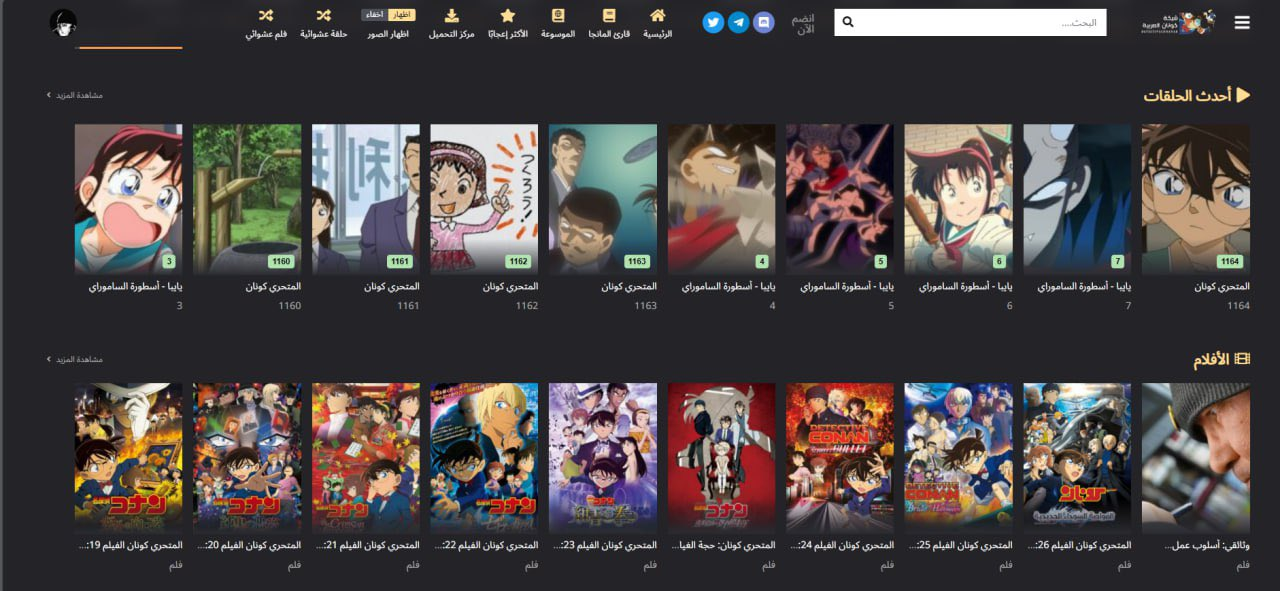
Task: Open the Twitter bird icon
Action: click(x=713, y=22)
